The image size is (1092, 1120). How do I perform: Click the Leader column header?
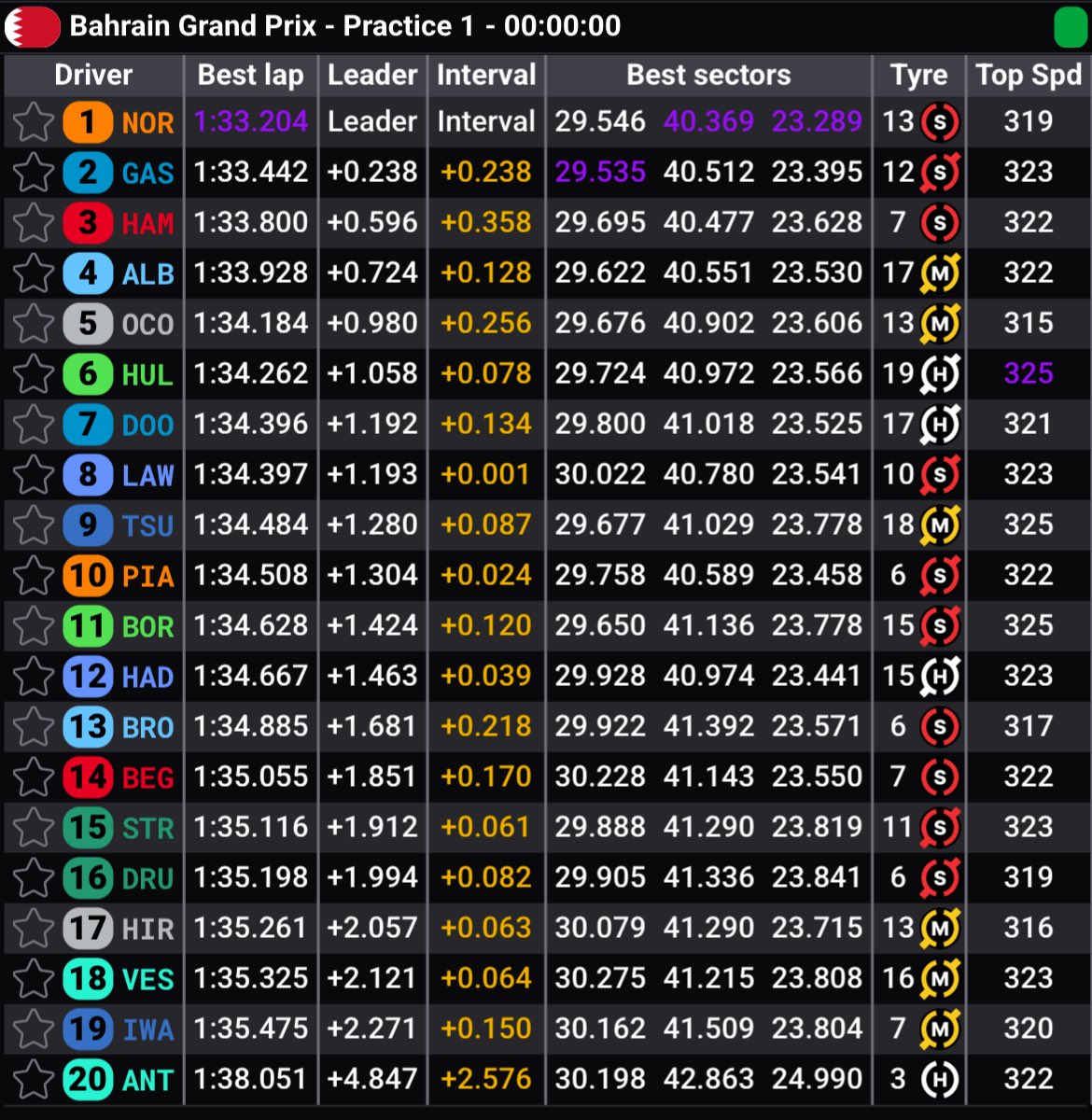pyautogui.click(x=372, y=75)
